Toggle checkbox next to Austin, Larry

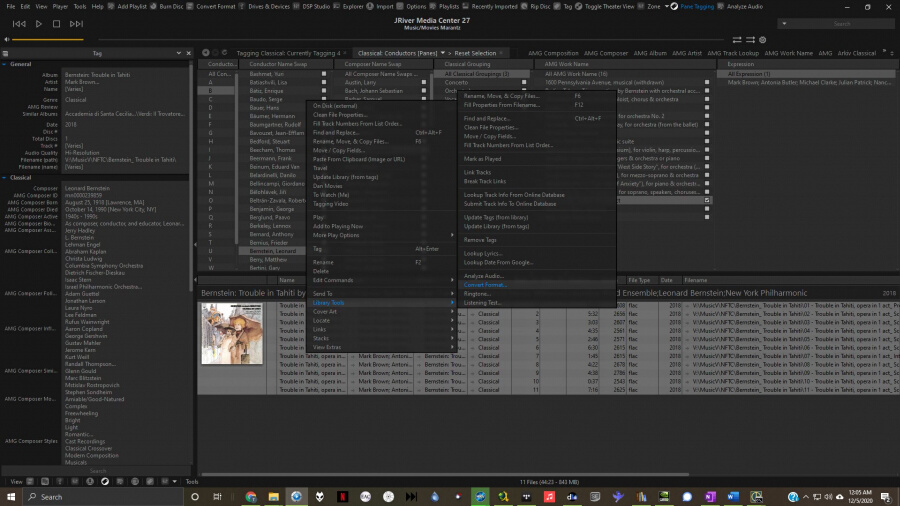[x=424, y=83]
